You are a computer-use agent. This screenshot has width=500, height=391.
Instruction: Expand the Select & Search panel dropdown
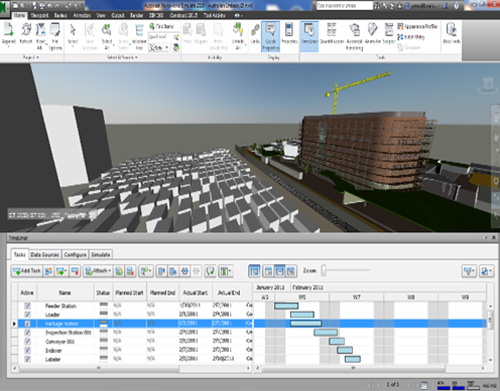(122, 57)
